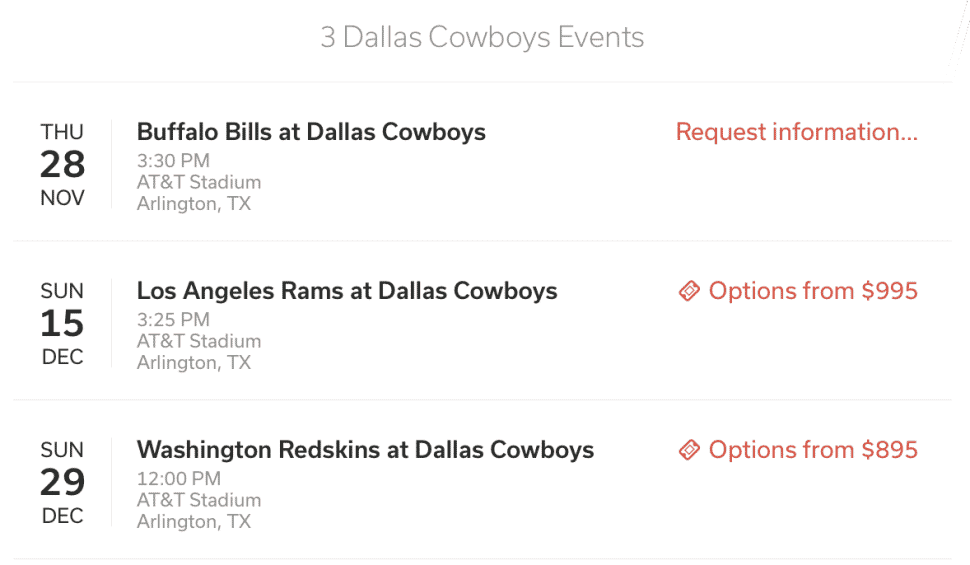Click the THU 28 NOV date block
970x565 pixels.
(62, 165)
